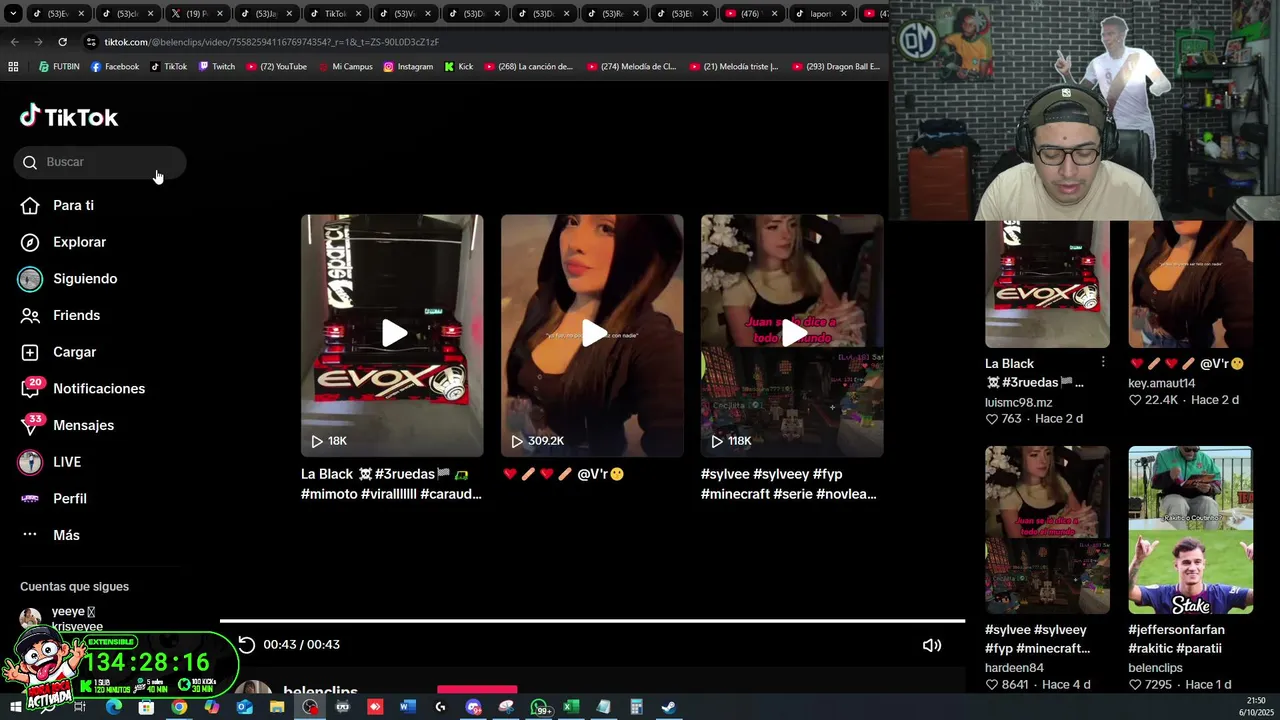Open Microsoft Edge from the taskbar
The height and width of the screenshot is (720, 1280).
coord(113,707)
